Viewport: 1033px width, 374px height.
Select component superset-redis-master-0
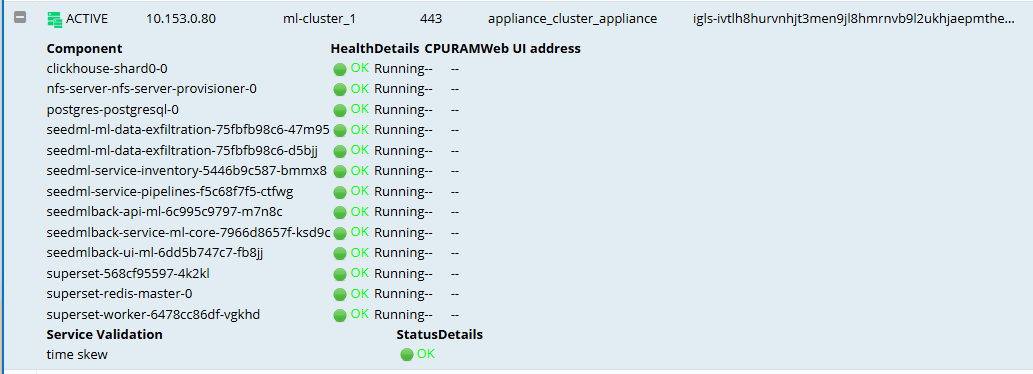pyautogui.click(x=119, y=294)
